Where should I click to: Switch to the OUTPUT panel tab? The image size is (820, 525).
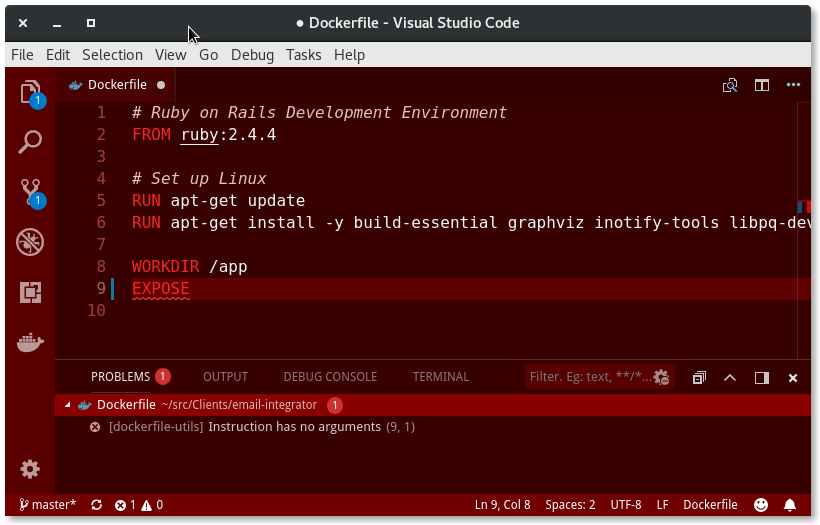[x=225, y=376]
